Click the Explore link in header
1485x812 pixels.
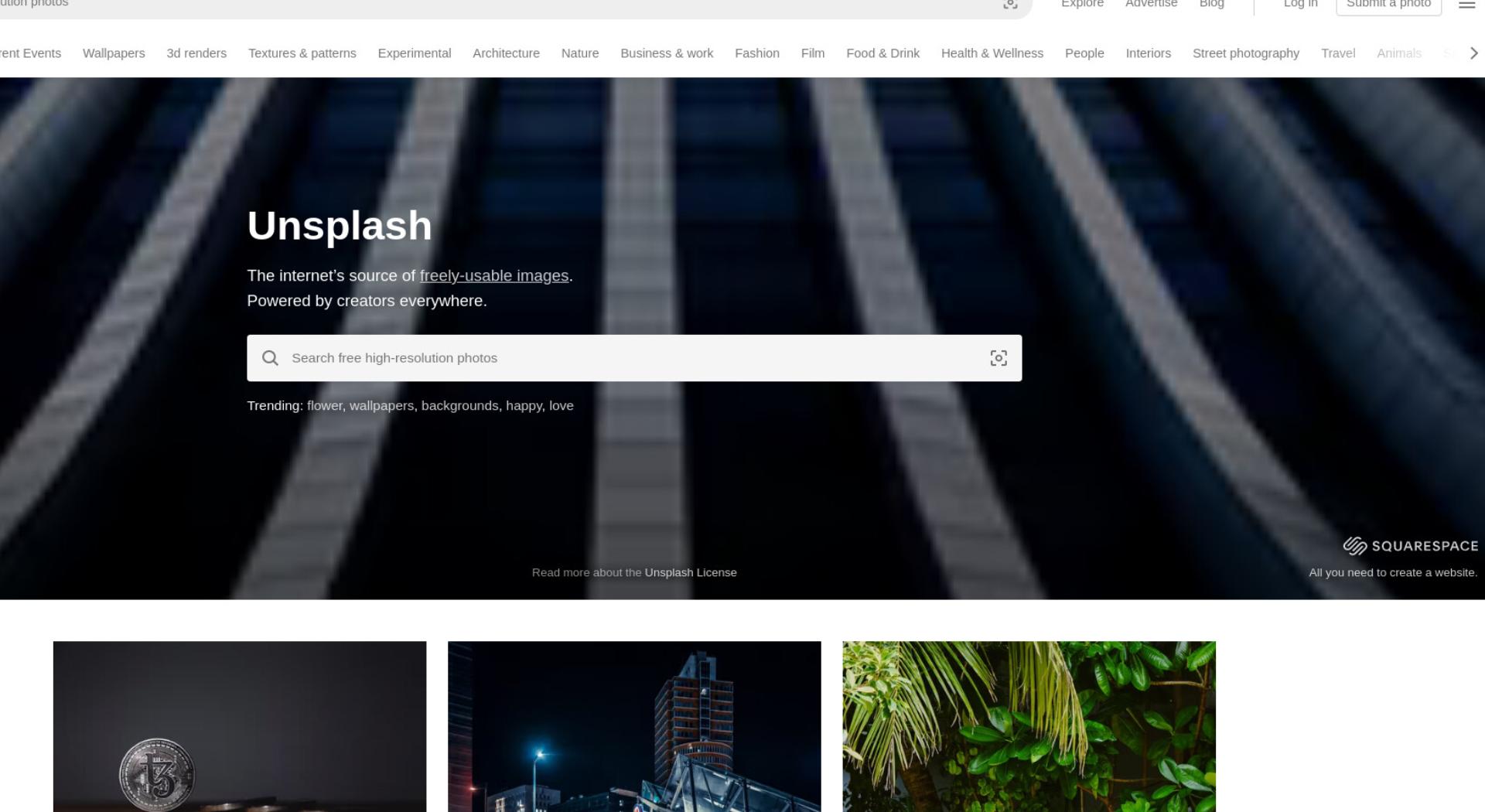coord(1082,4)
